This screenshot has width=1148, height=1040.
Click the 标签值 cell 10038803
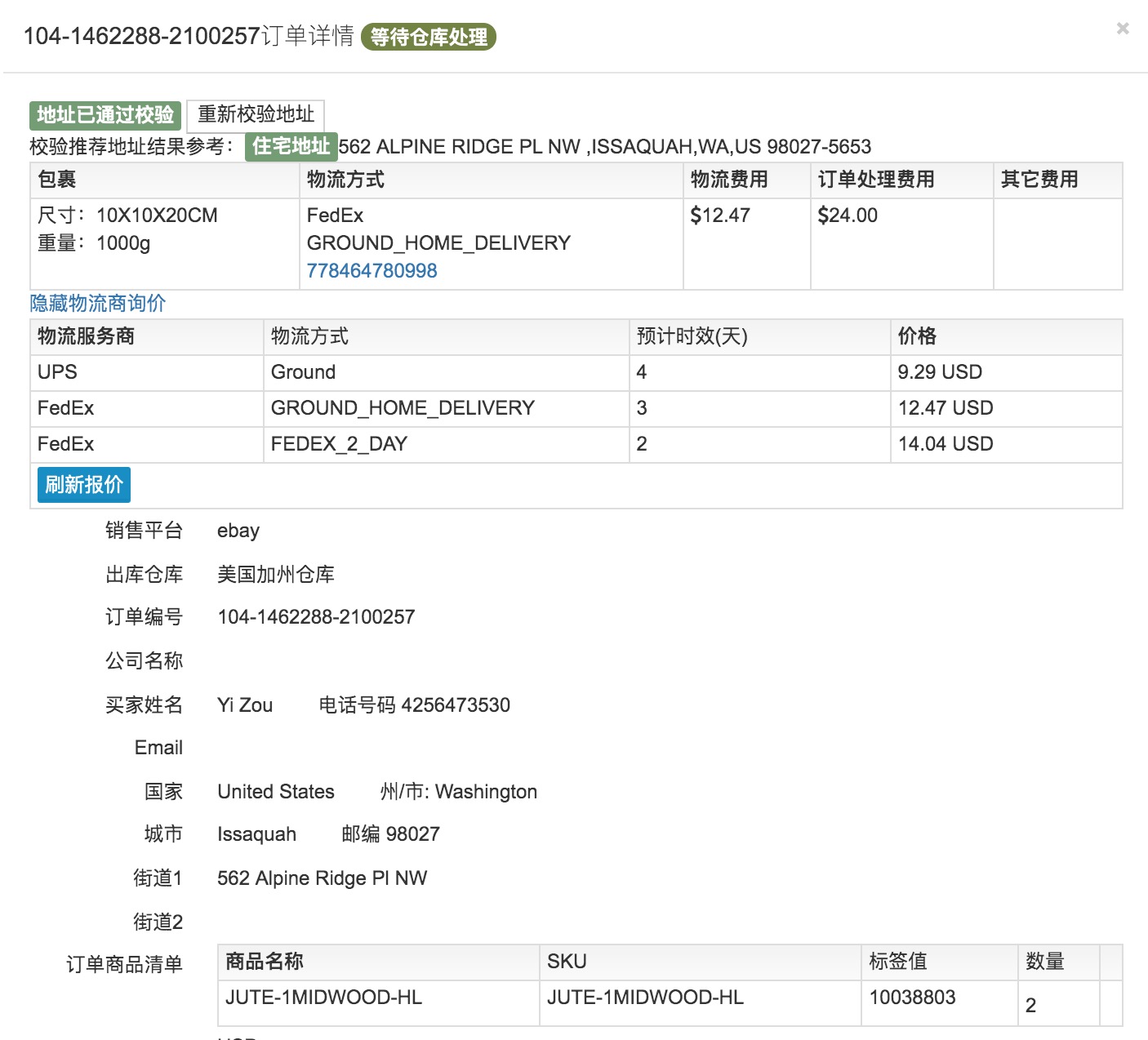(912, 998)
